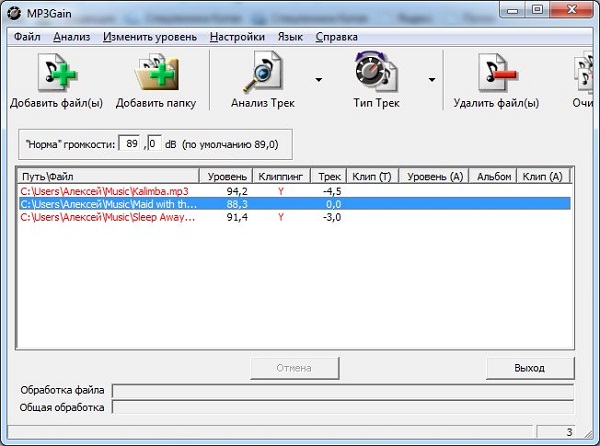The width and height of the screenshot is (600, 446).
Task: Sort list by Уровень column header
Action: (226, 176)
